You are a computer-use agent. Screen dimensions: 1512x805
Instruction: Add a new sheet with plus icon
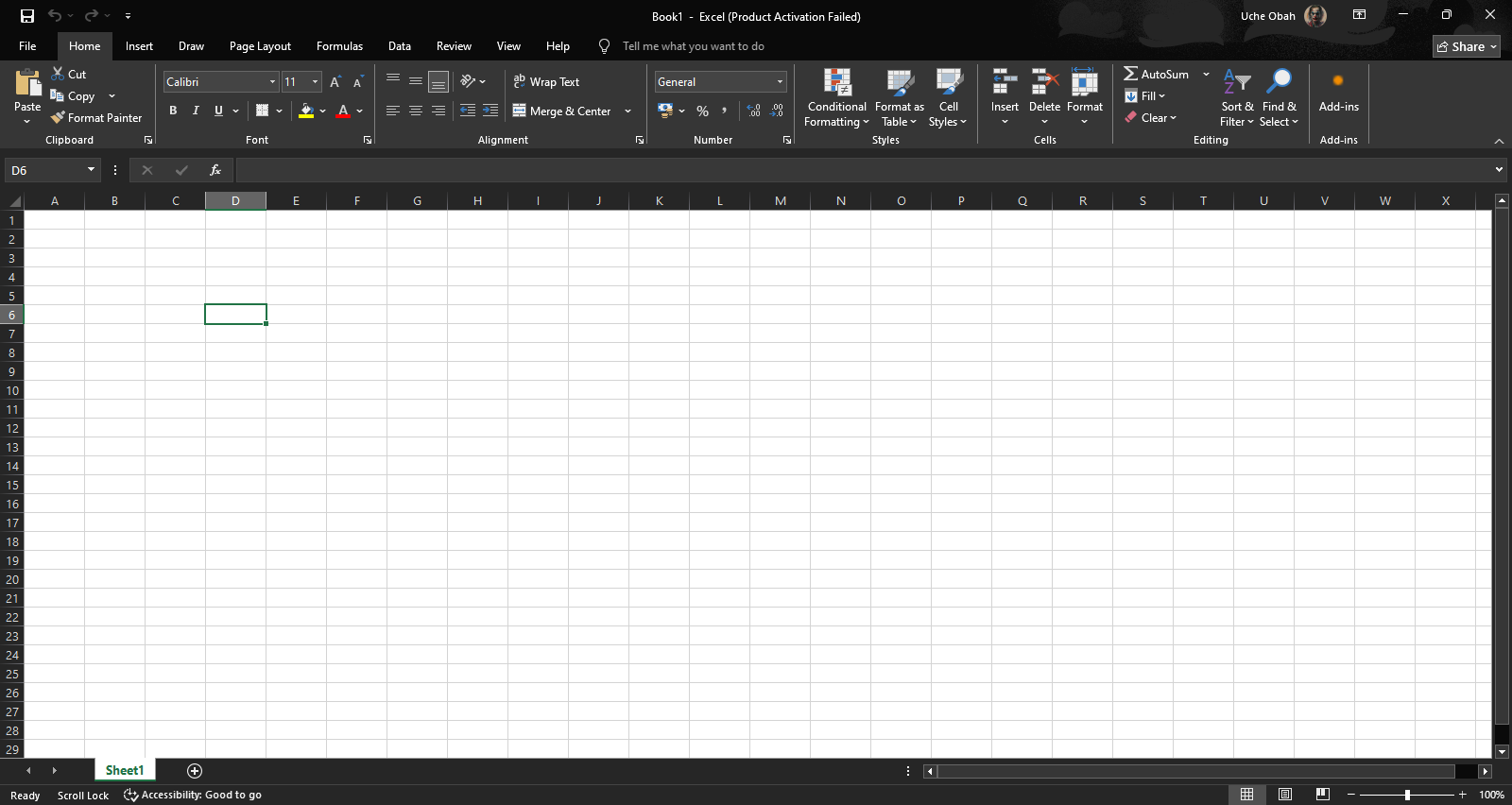pyautogui.click(x=195, y=771)
